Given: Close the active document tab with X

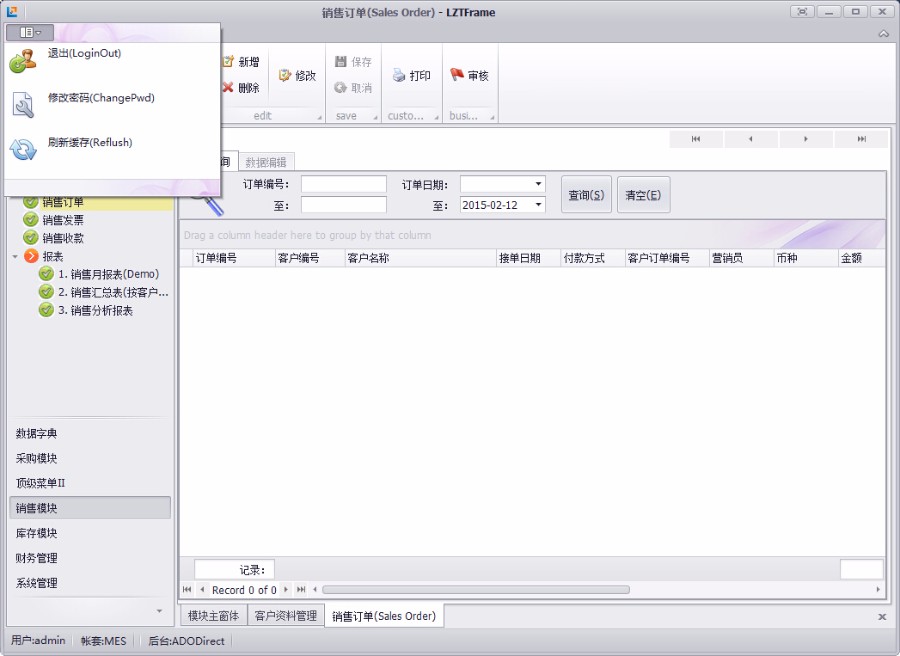Looking at the screenshot, I should pyautogui.click(x=882, y=617).
